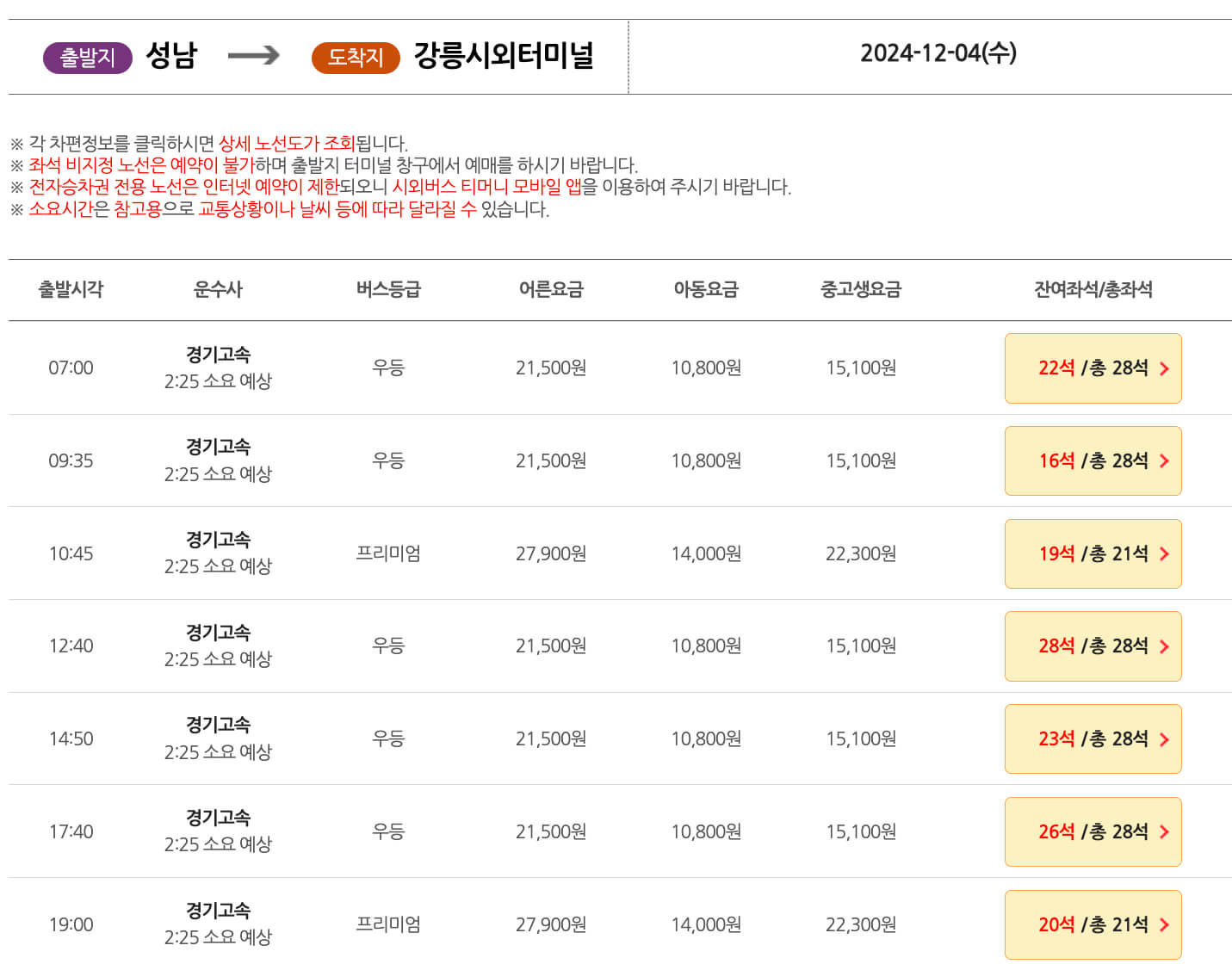Click the 22석/총 28석 availability button

pos(1093,368)
